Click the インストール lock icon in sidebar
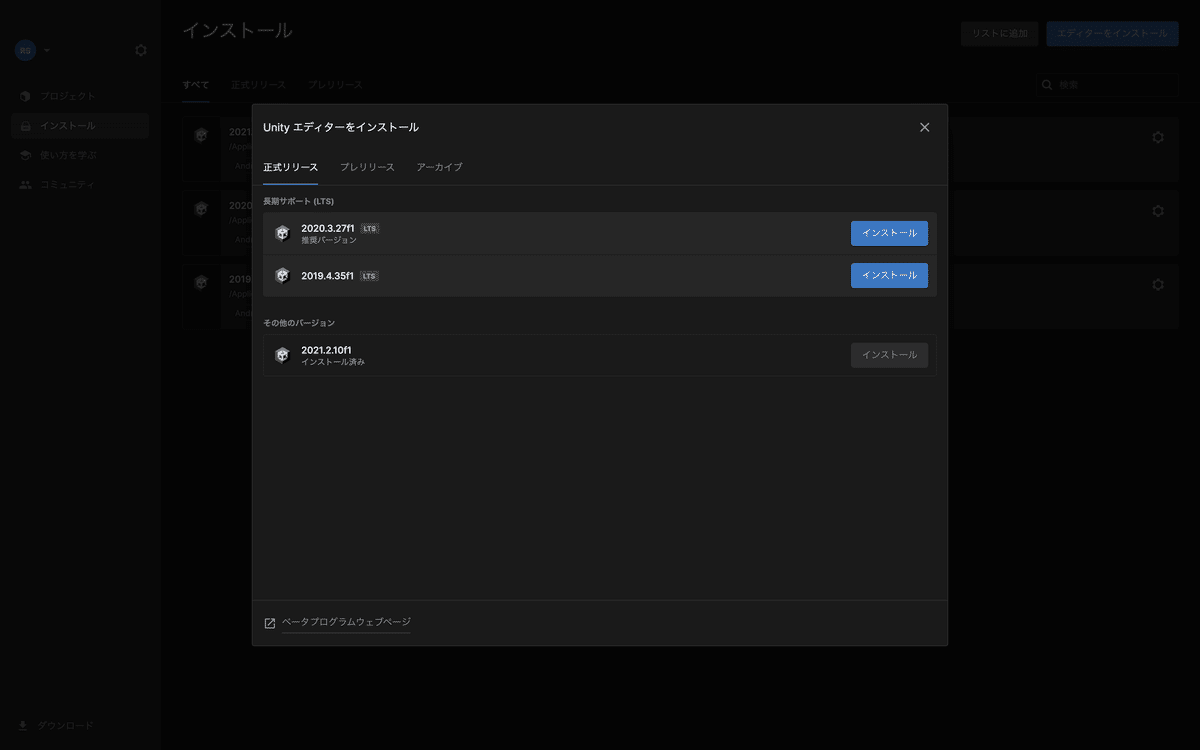The width and height of the screenshot is (1200, 750). [25, 126]
